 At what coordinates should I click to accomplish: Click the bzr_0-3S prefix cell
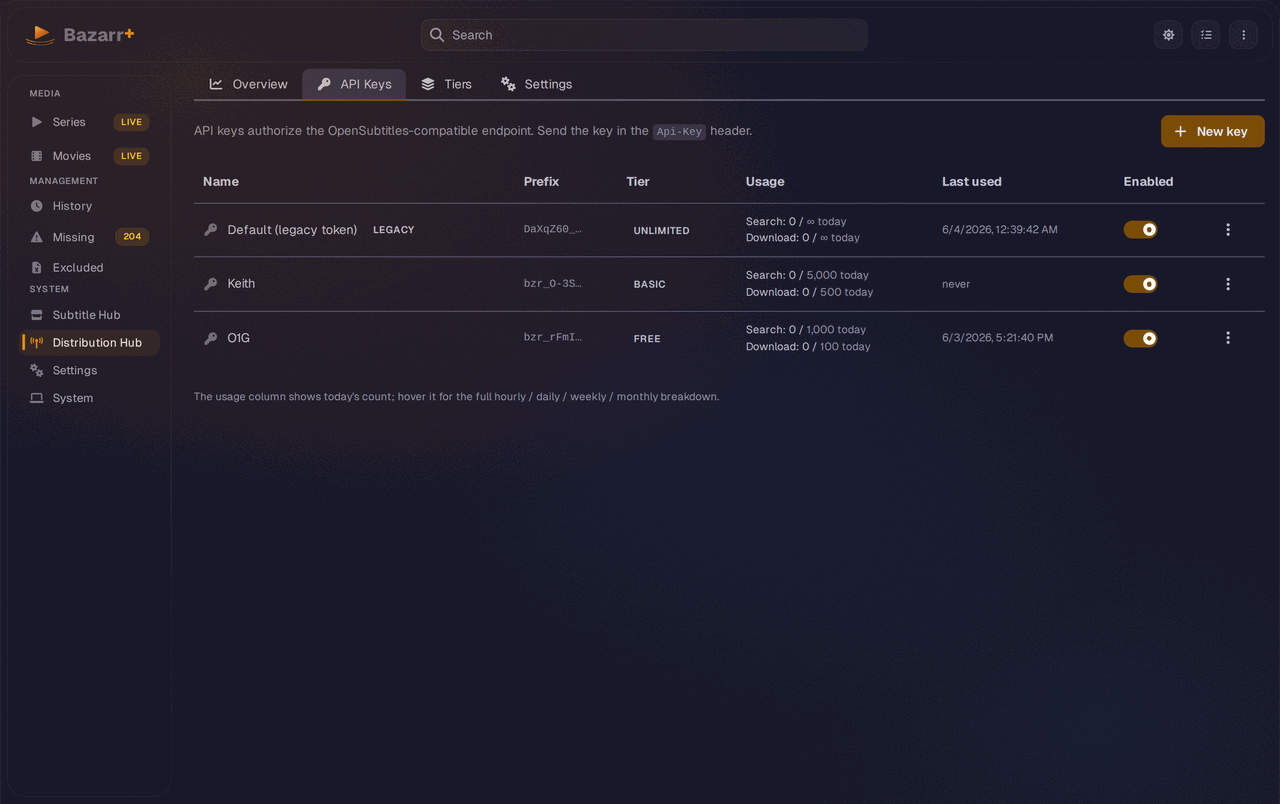click(552, 284)
